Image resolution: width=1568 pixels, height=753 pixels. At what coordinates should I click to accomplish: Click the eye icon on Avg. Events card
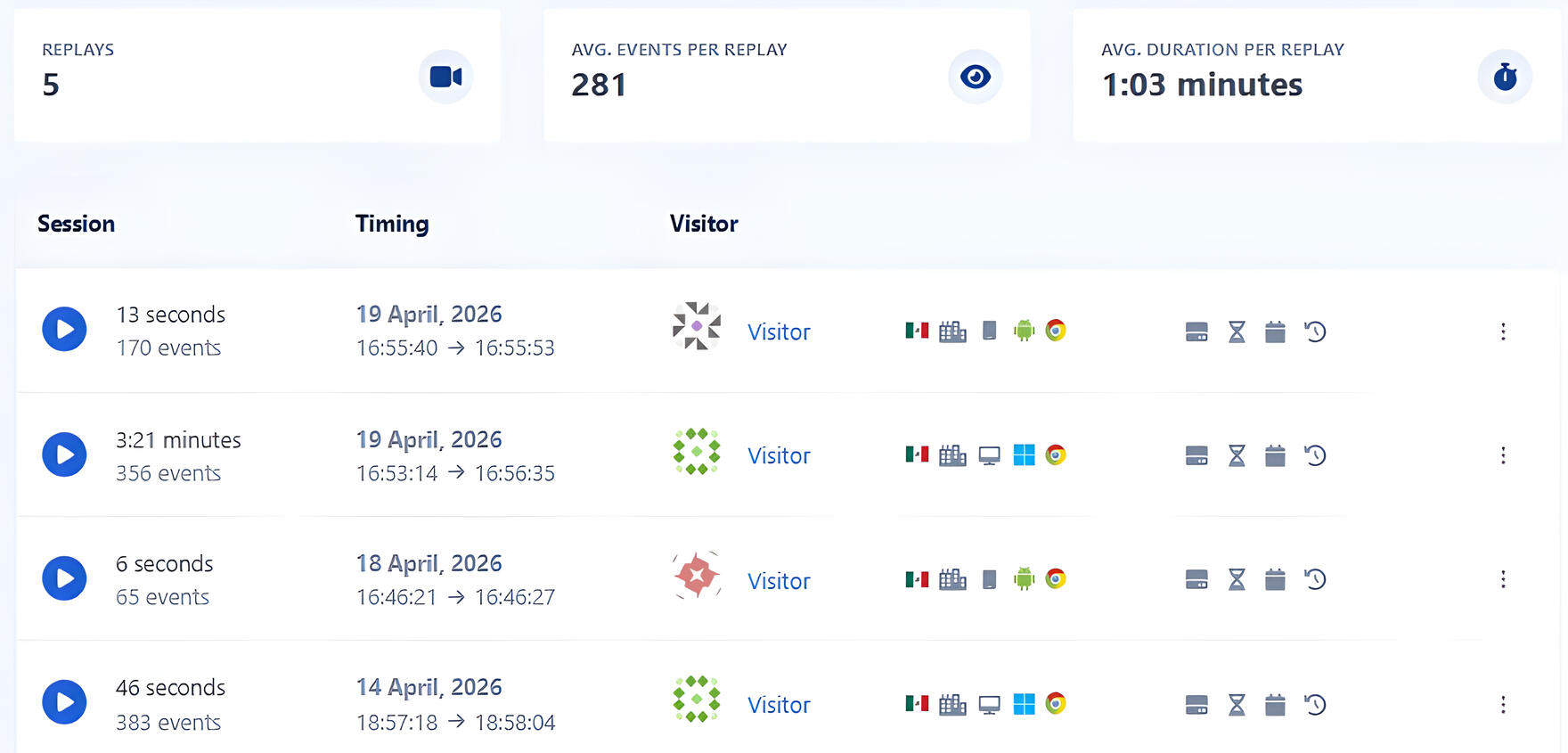pyautogui.click(x=975, y=77)
